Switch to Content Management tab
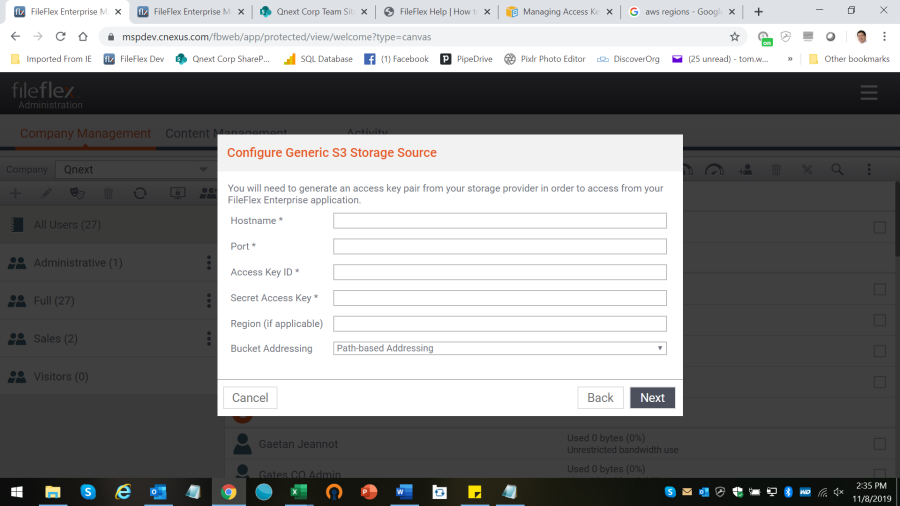This screenshot has width=900, height=506. pos(226,133)
